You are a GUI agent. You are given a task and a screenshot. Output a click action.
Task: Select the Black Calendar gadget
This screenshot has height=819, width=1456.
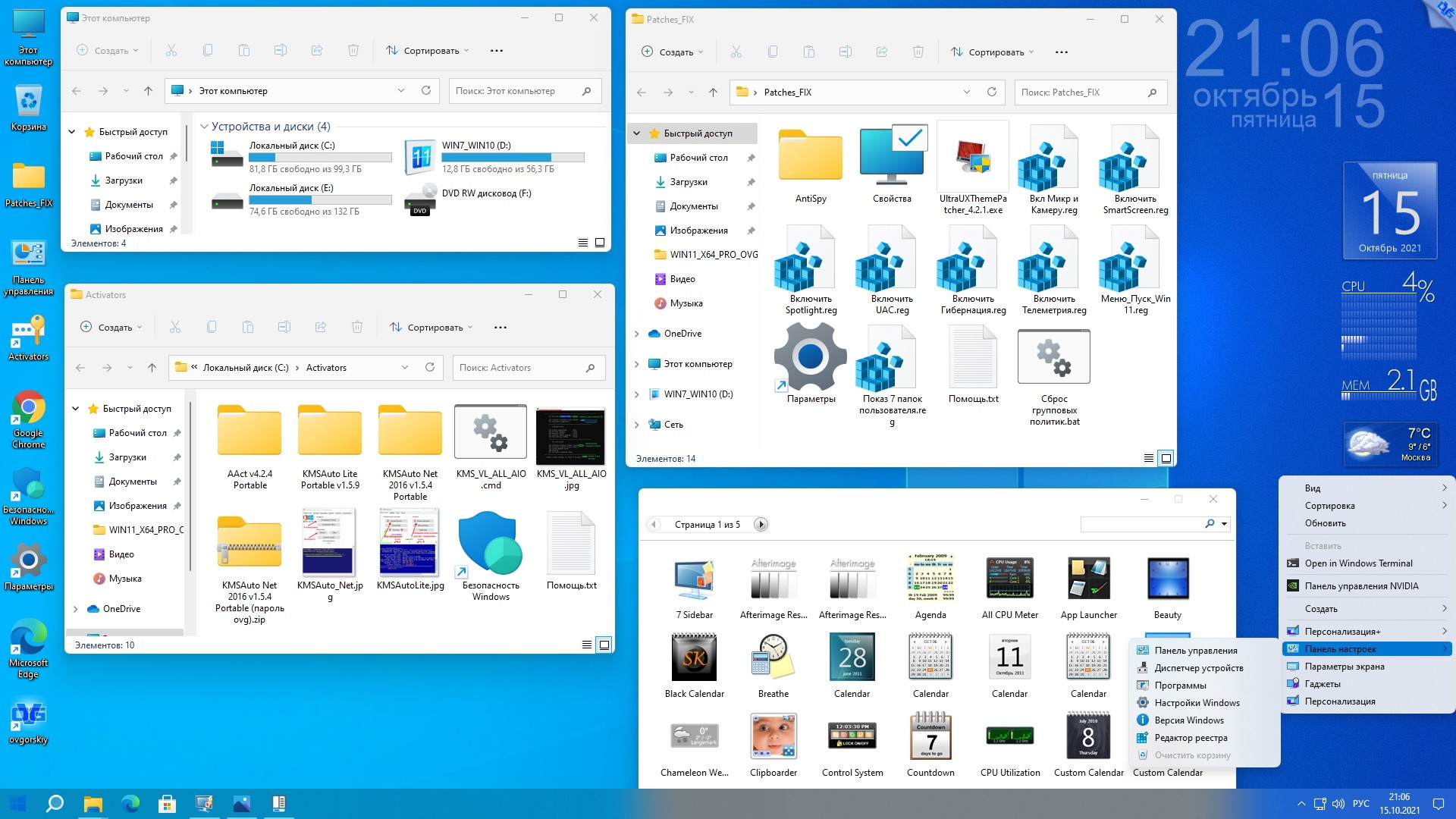coord(694,657)
